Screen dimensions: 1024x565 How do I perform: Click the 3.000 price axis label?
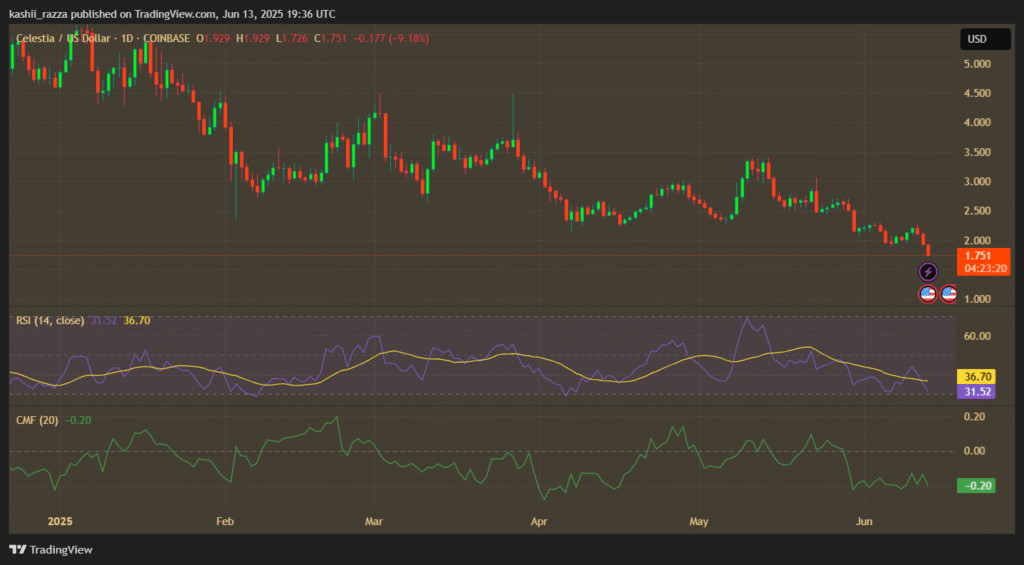(x=978, y=182)
